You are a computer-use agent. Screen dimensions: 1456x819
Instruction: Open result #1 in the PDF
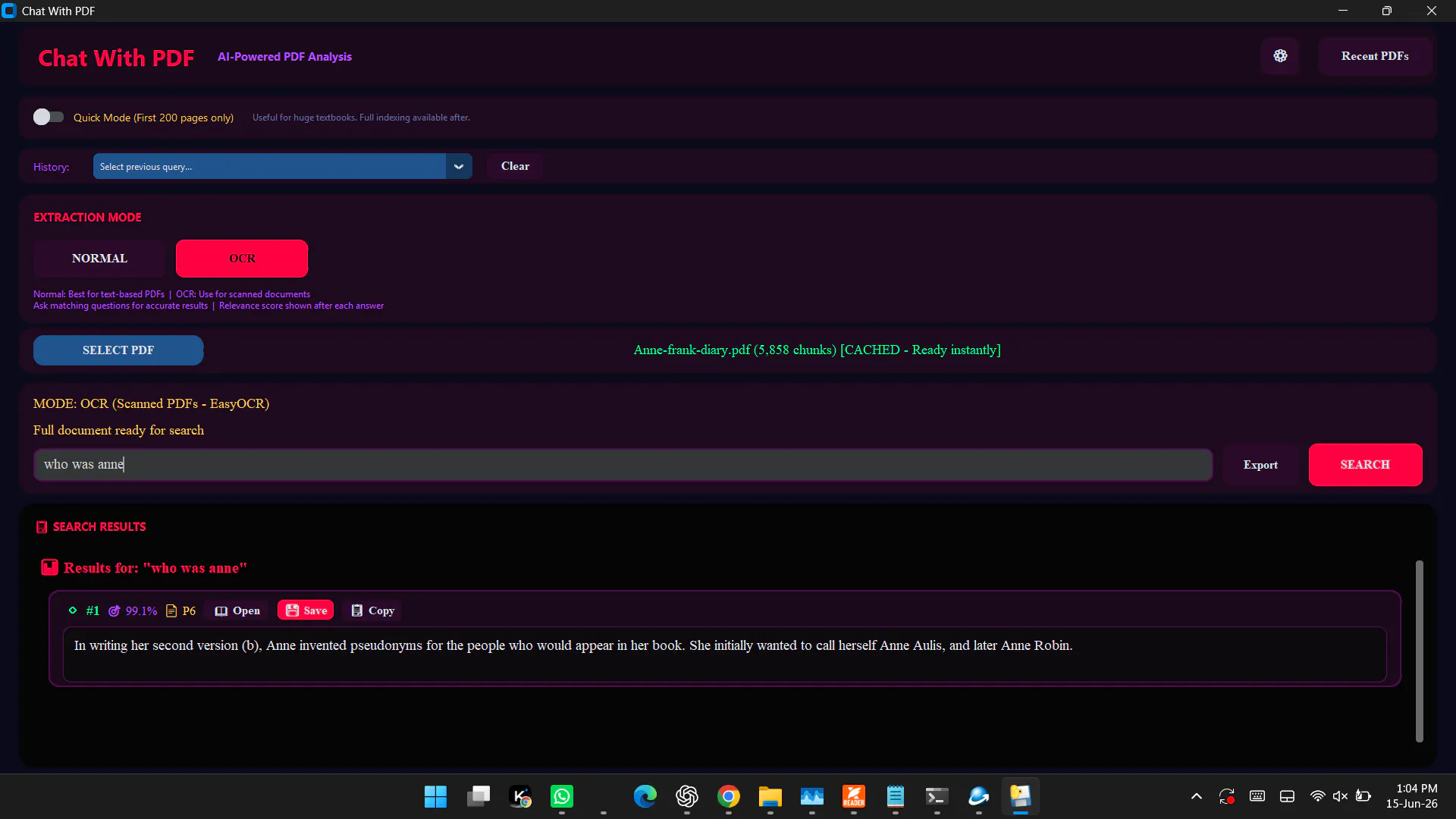click(x=237, y=610)
